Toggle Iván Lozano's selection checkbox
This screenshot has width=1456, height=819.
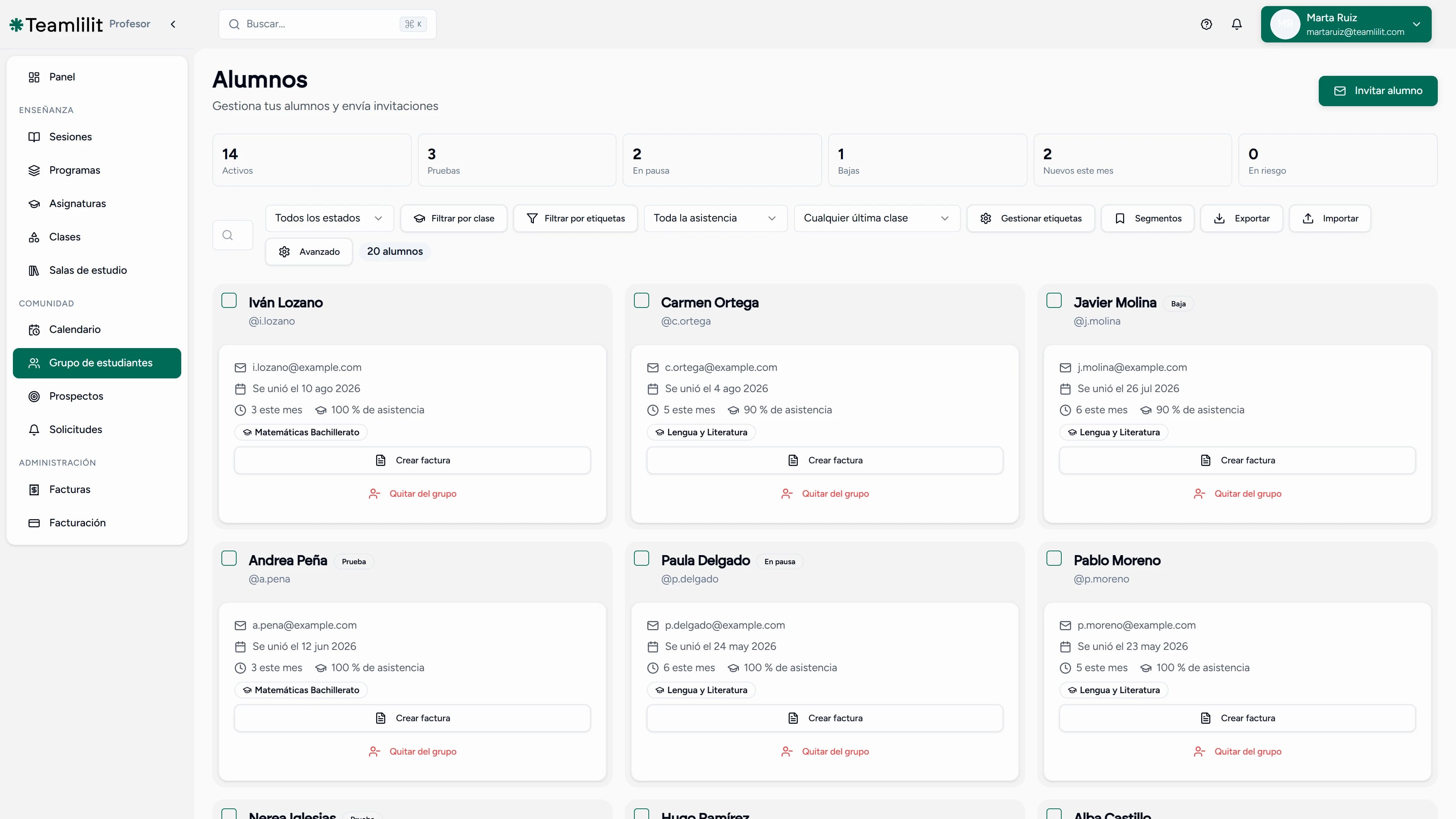[229, 300]
